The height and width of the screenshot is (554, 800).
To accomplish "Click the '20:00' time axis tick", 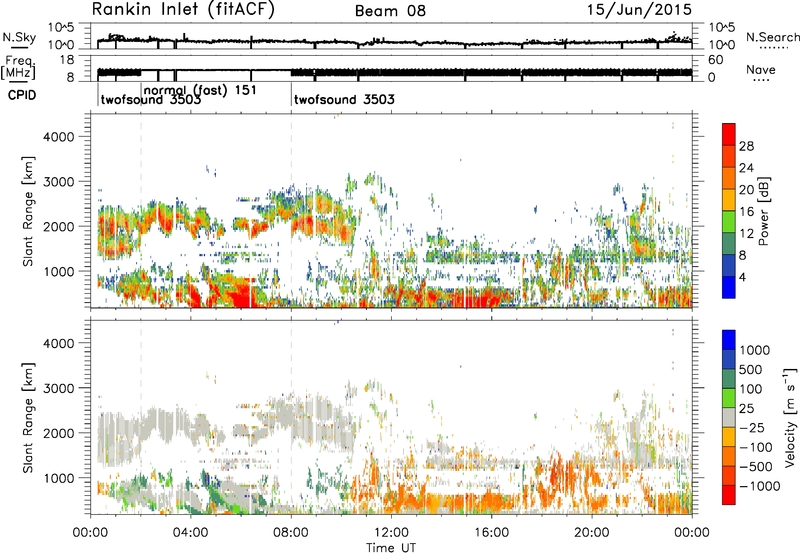I will click(x=592, y=533).
